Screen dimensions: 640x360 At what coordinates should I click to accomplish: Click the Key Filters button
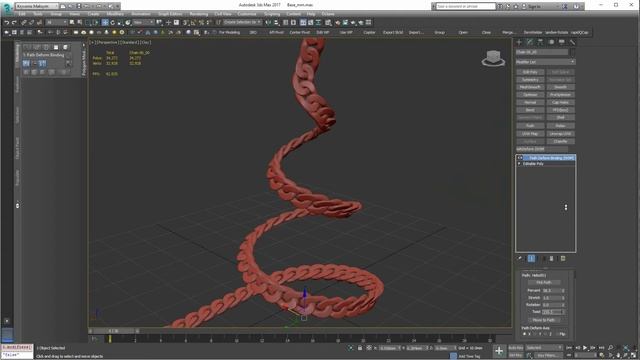(548, 356)
